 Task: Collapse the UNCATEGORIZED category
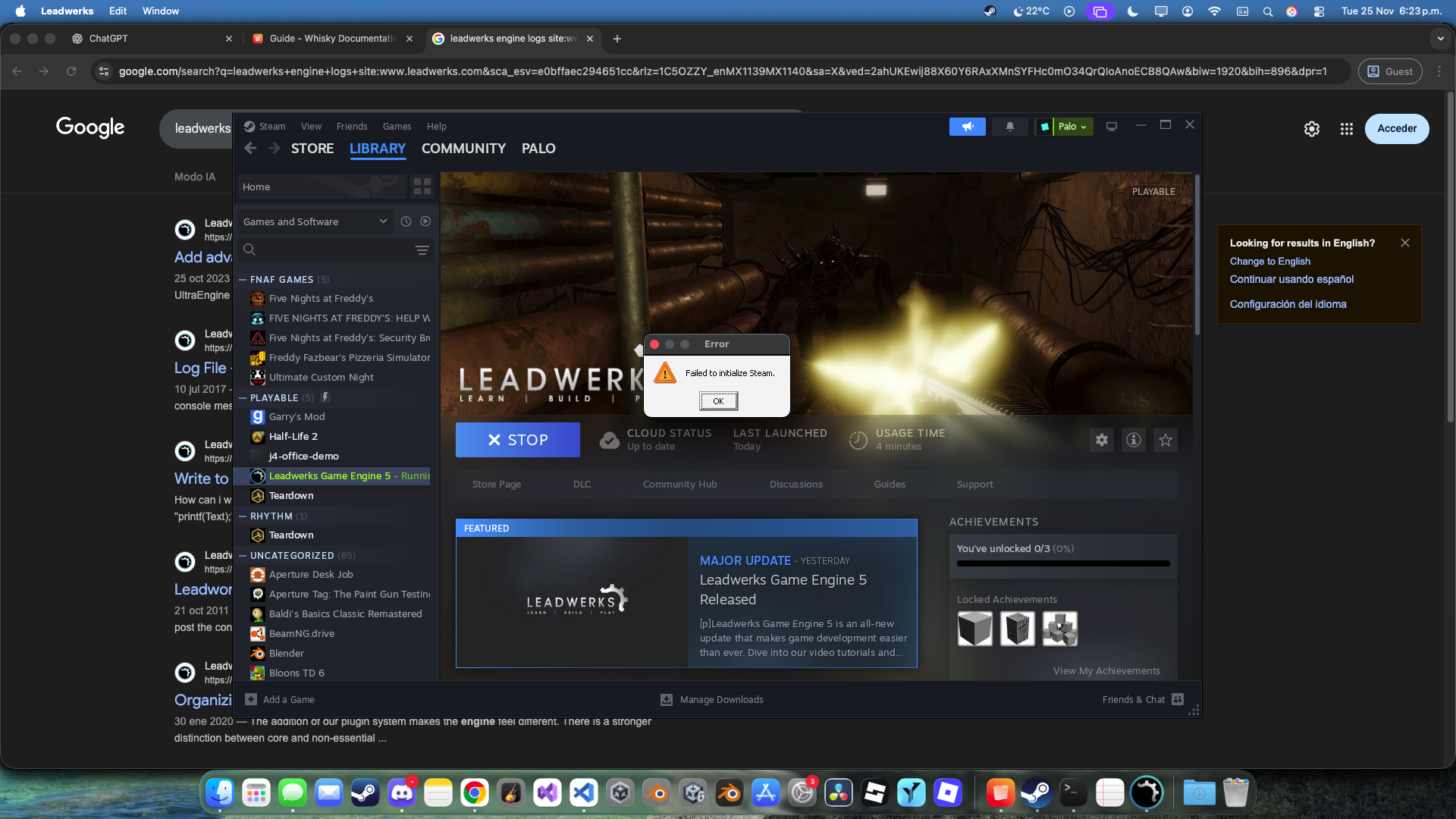pyautogui.click(x=243, y=556)
